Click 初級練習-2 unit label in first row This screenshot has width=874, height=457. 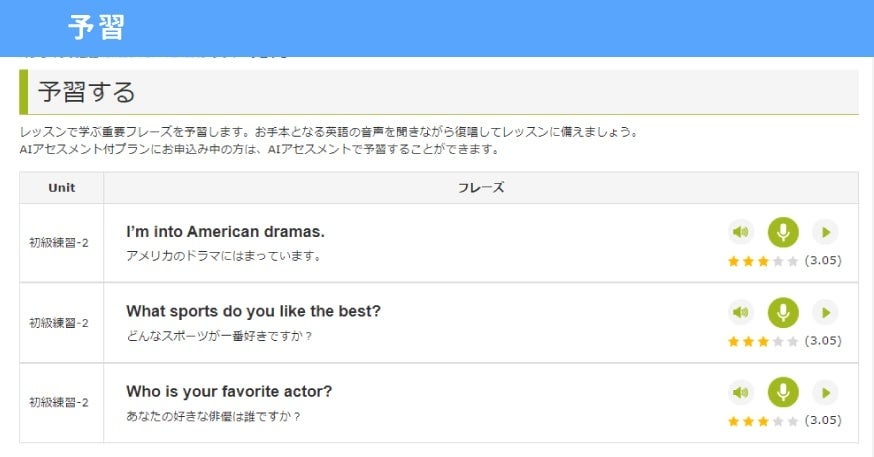pyautogui.click(x=59, y=243)
